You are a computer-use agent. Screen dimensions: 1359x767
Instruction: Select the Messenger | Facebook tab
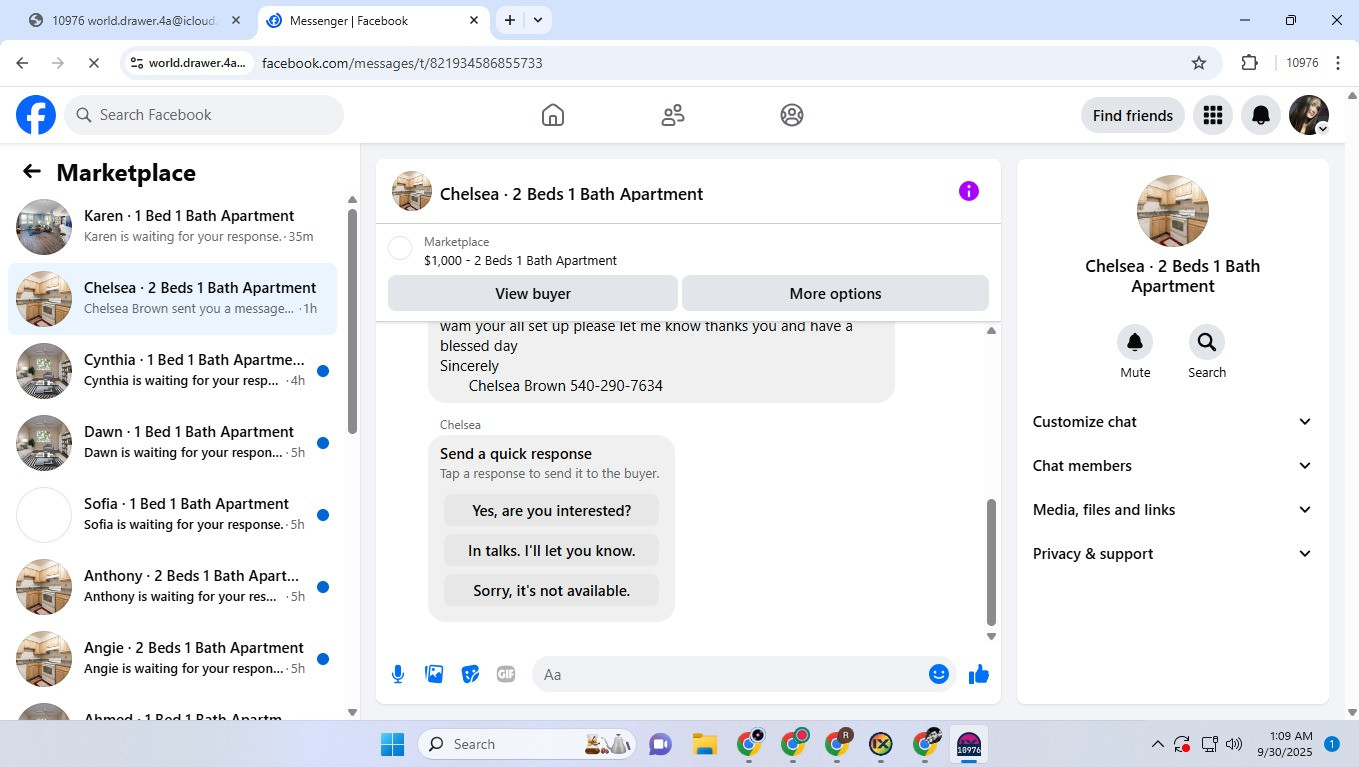tap(372, 20)
